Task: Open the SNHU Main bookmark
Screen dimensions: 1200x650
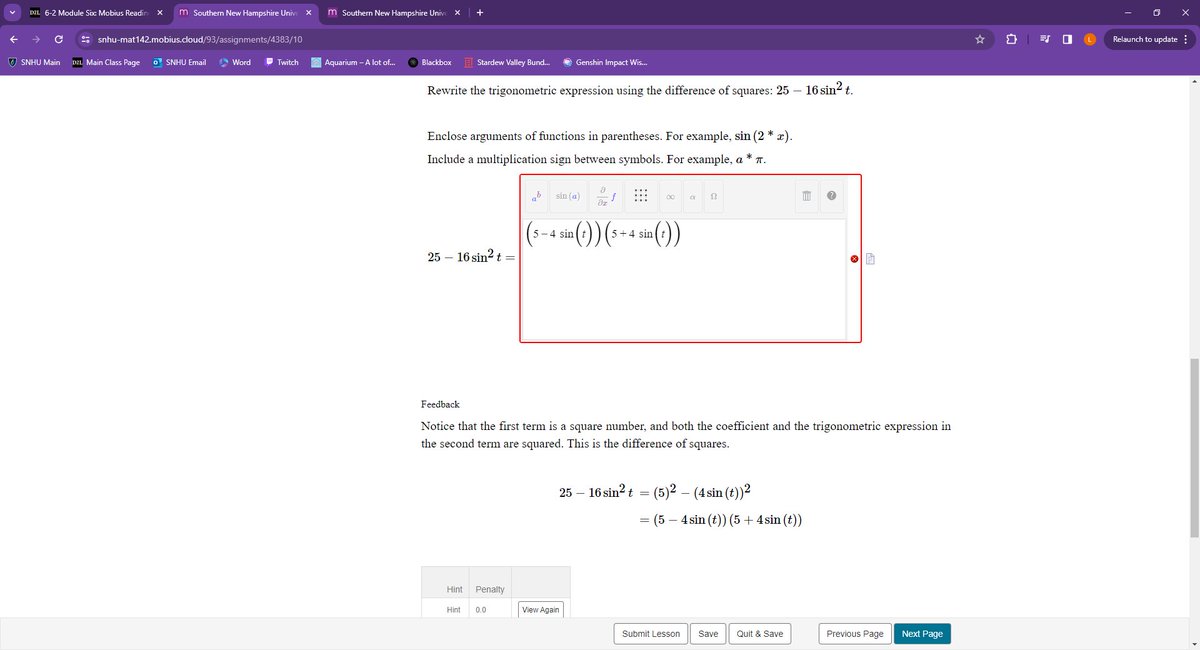Action: click(x=34, y=62)
